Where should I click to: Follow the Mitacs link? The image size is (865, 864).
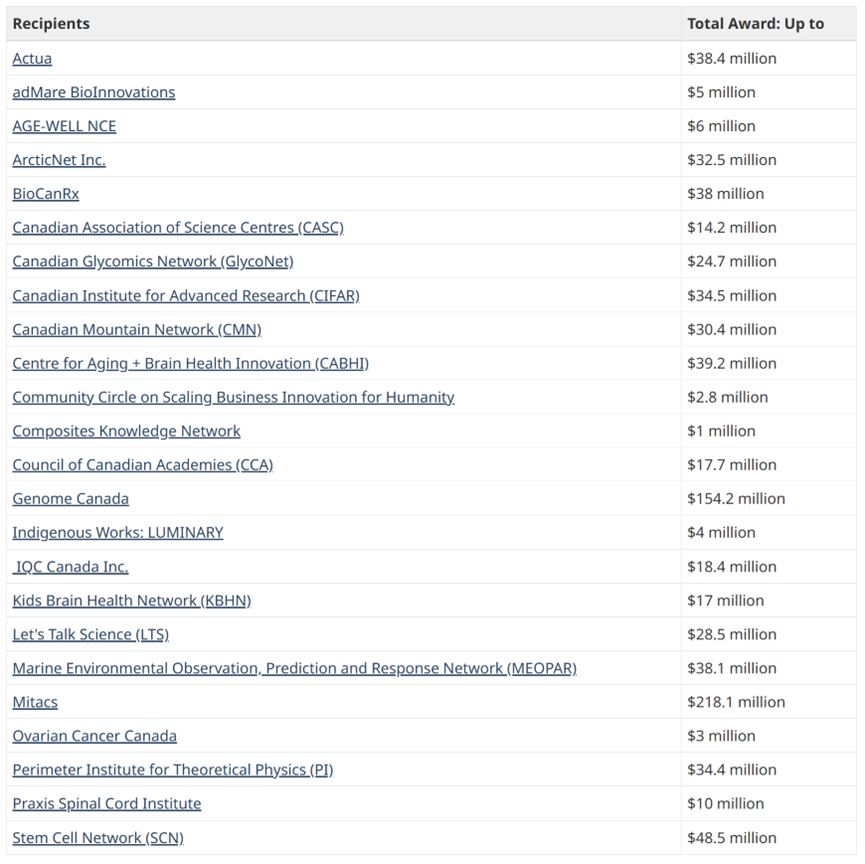pyautogui.click(x=35, y=702)
